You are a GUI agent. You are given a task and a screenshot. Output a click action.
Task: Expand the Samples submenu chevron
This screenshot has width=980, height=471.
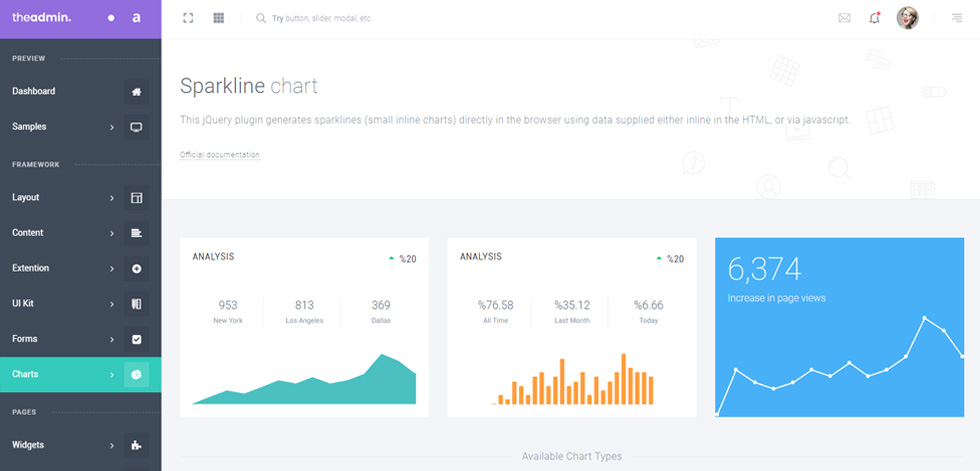pyautogui.click(x=112, y=127)
